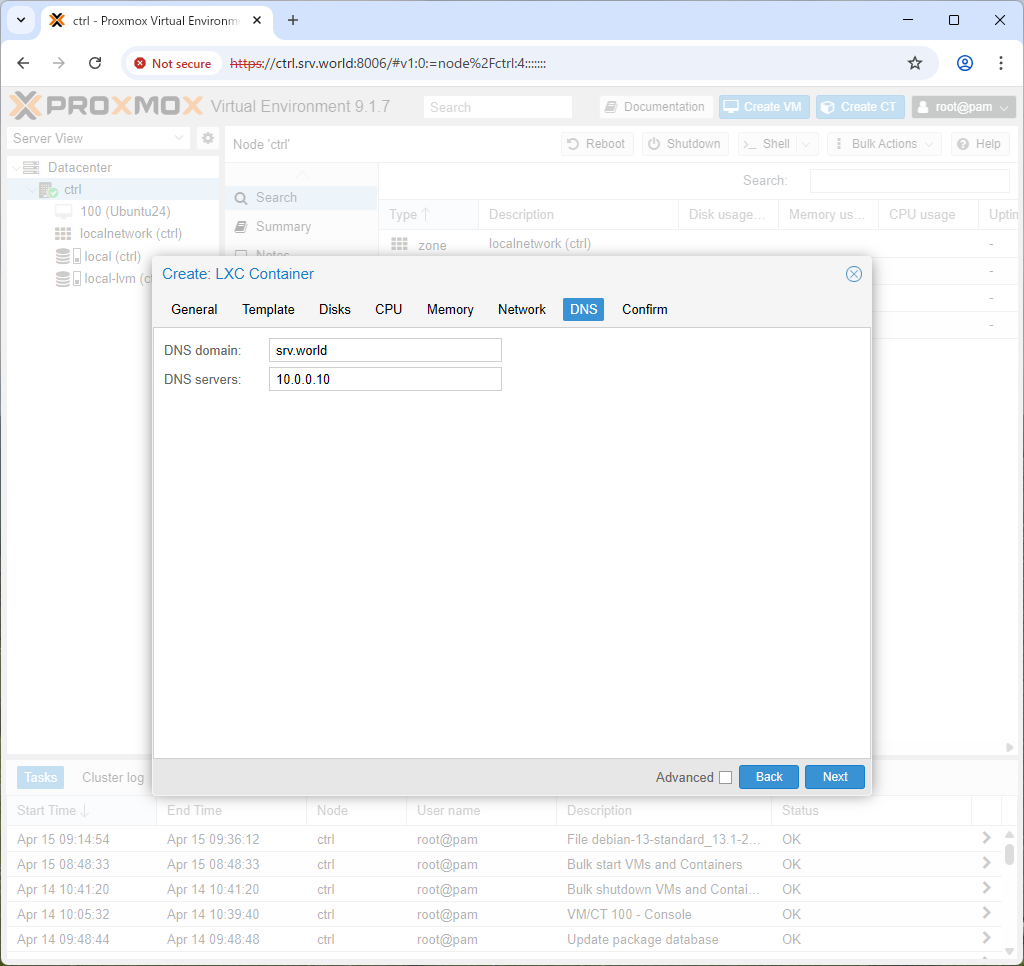Close the Create LXC Container dialog
The image size is (1024, 966).
coord(854,274)
